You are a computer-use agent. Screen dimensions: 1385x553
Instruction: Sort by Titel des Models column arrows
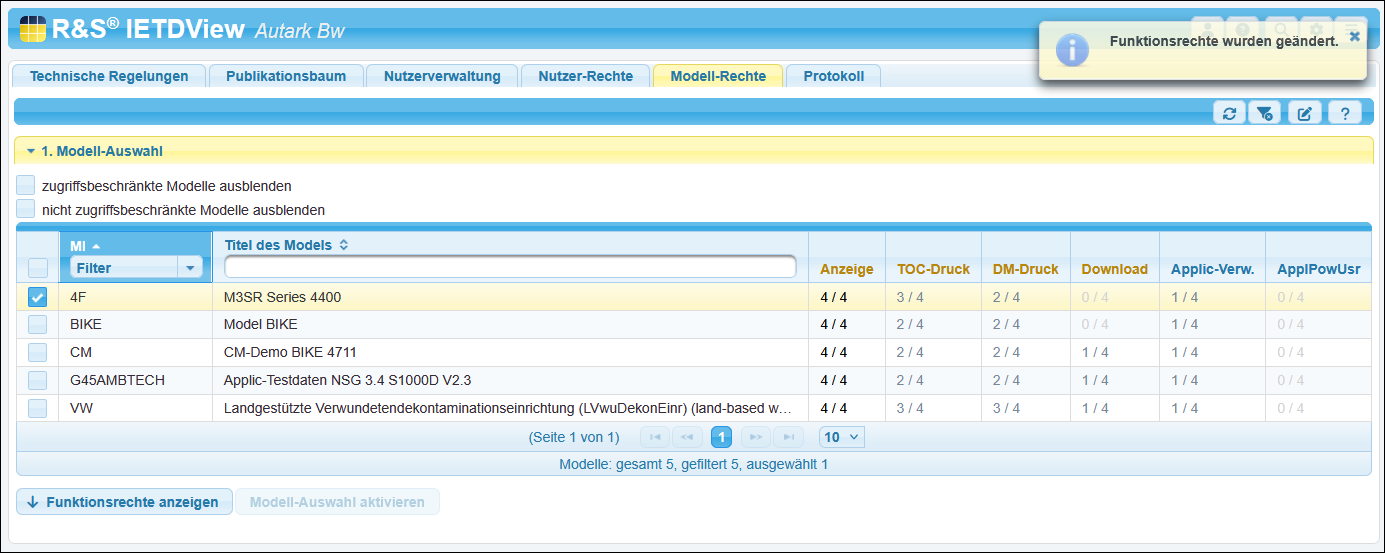pyautogui.click(x=344, y=245)
